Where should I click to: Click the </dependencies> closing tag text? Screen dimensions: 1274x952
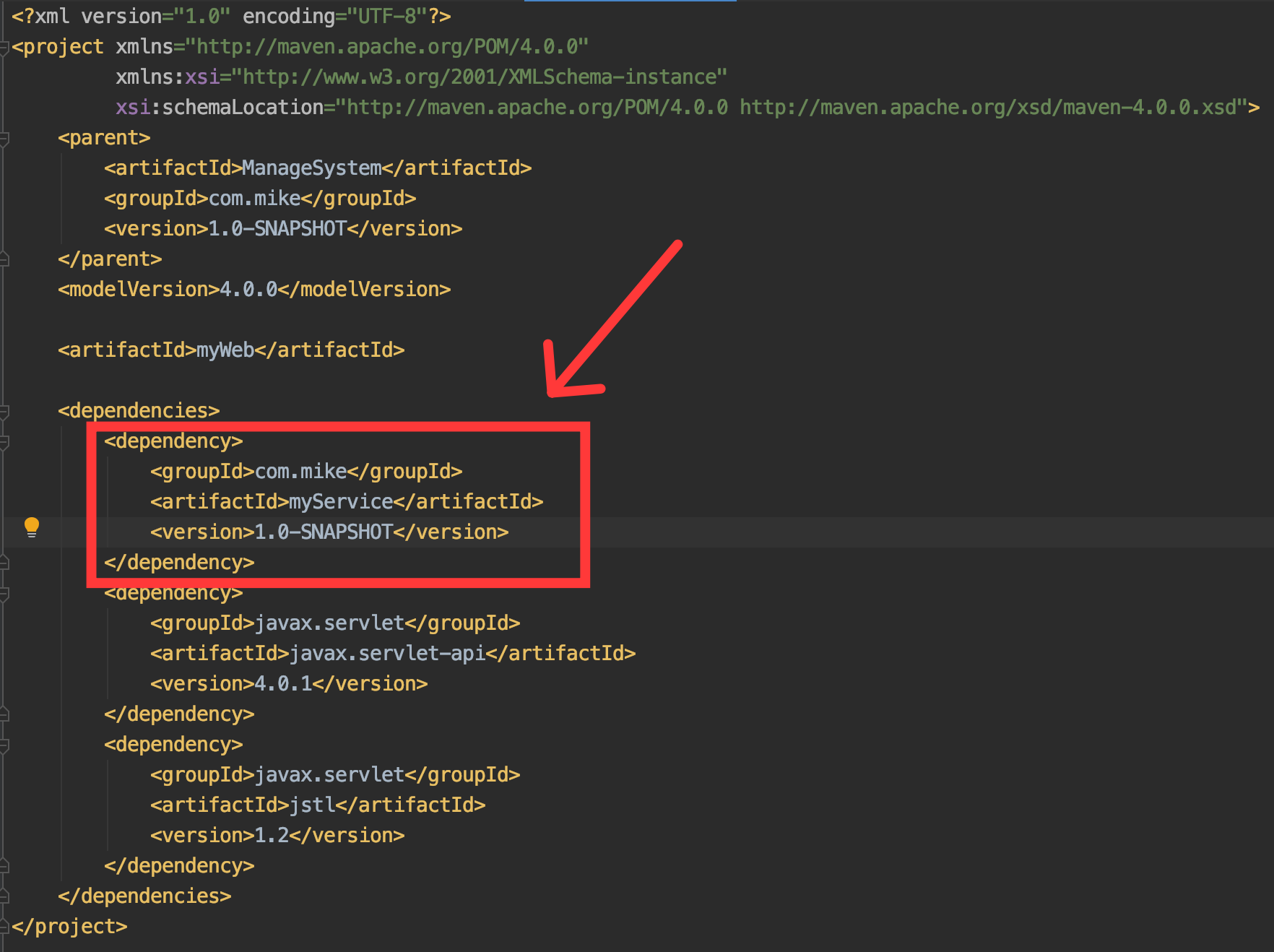point(144,896)
